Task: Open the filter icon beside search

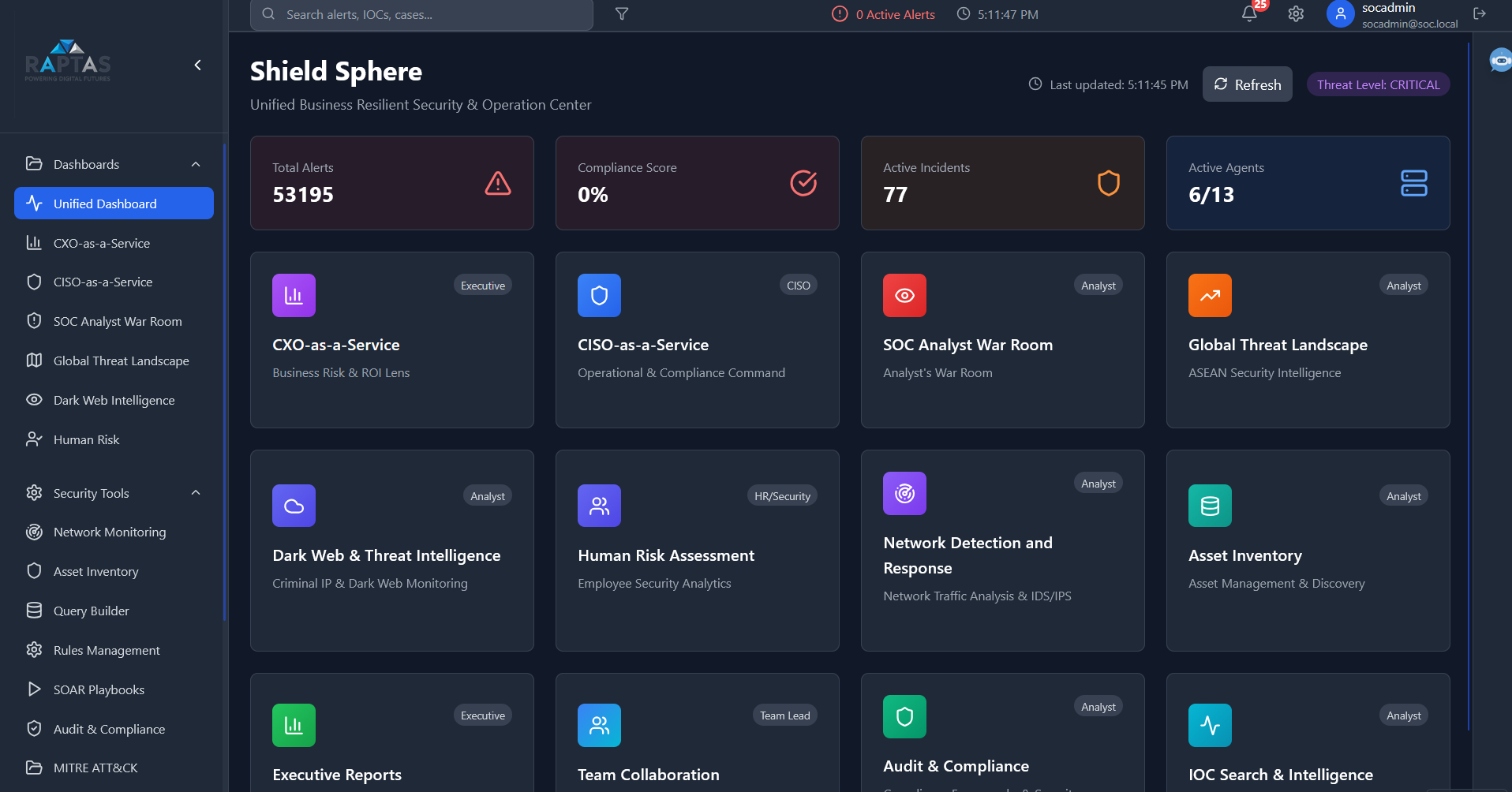Action: coord(622,13)
